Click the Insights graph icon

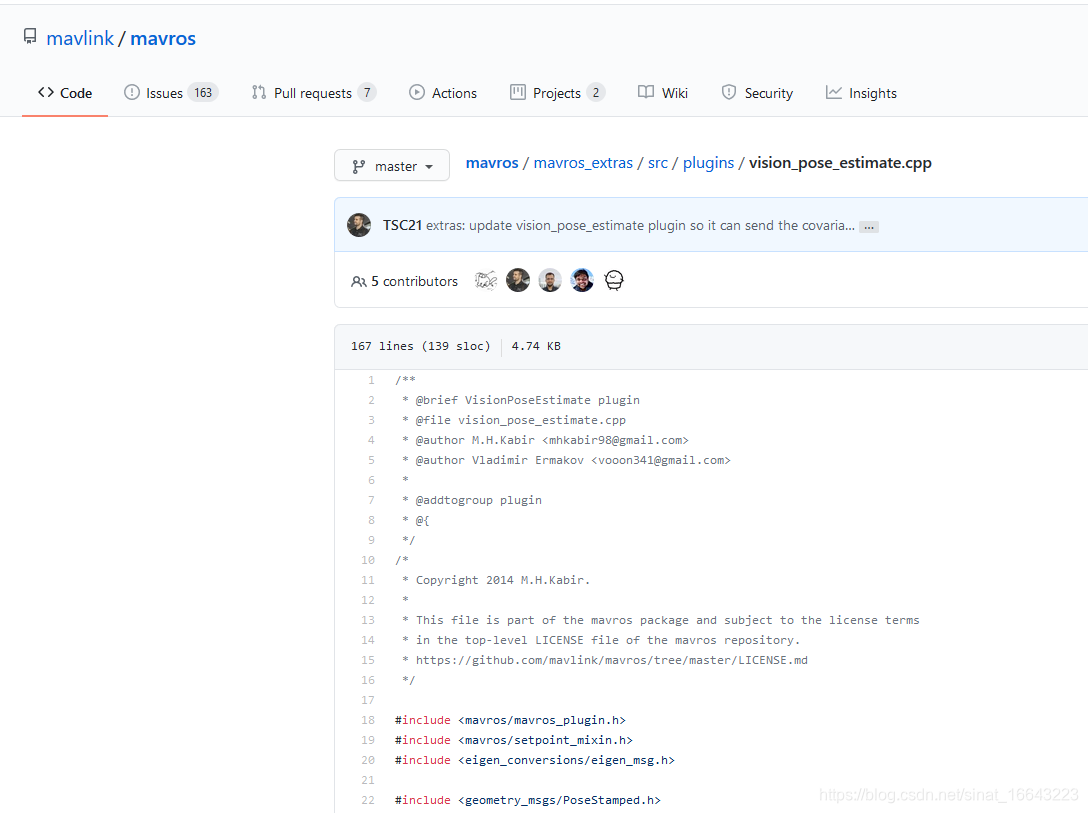(833, 92)
